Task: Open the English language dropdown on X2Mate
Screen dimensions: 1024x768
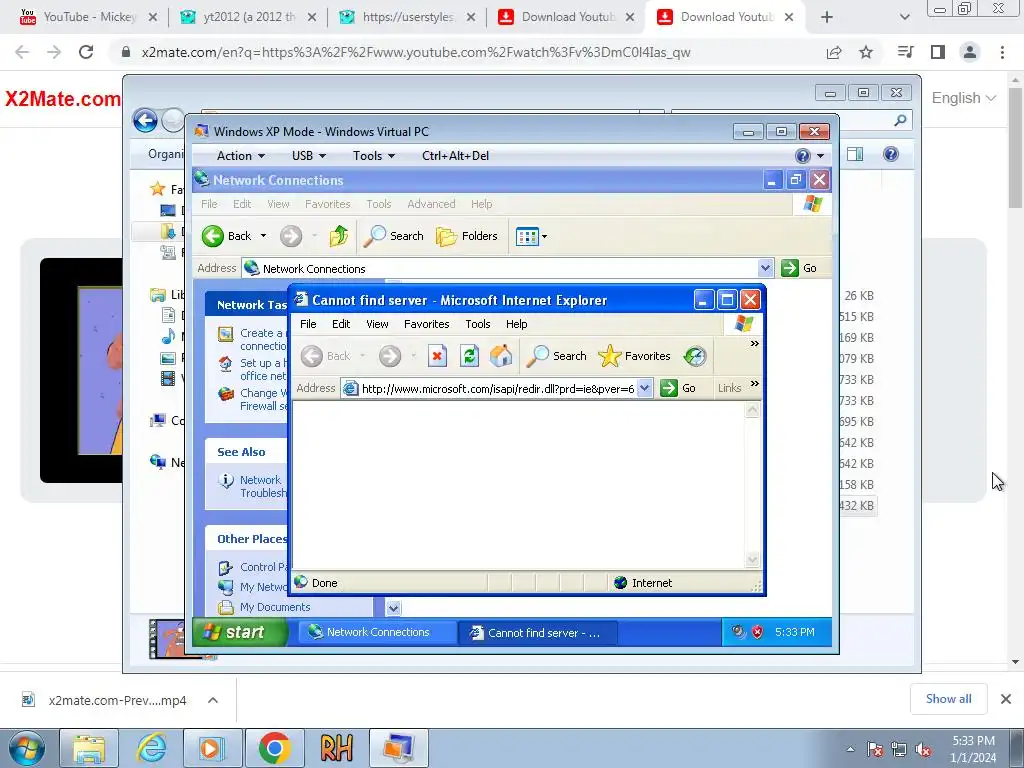Action: pos(963,98)
